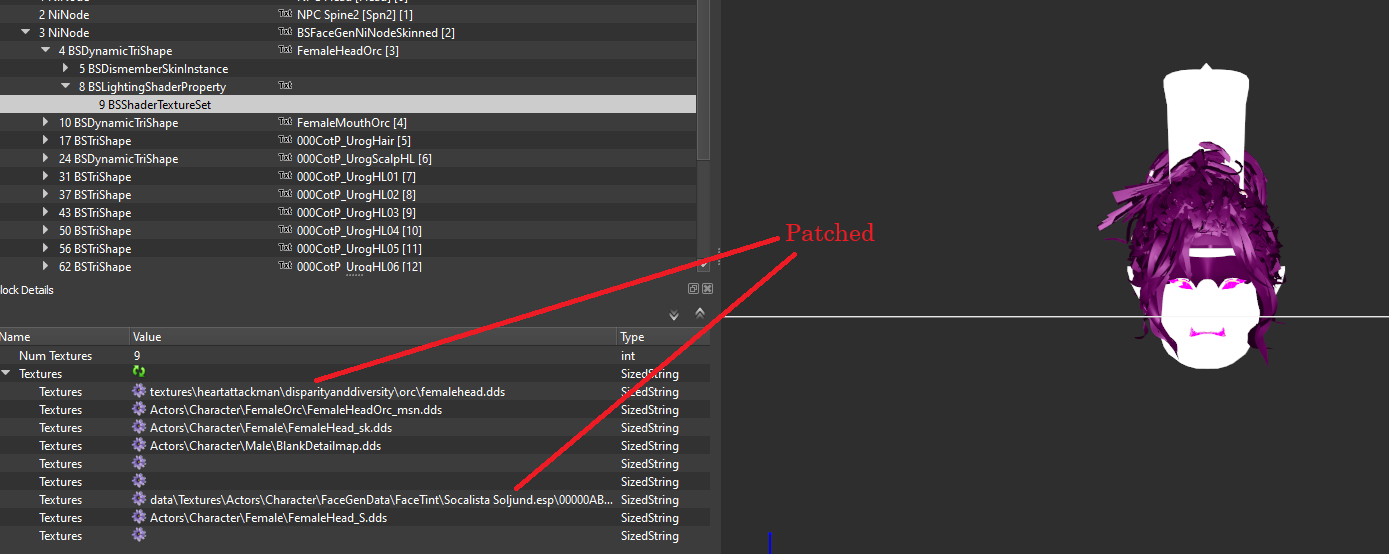Sort by the Value column header
Image resolution: width=1389 pixels, height=554 pixels.
373,337
